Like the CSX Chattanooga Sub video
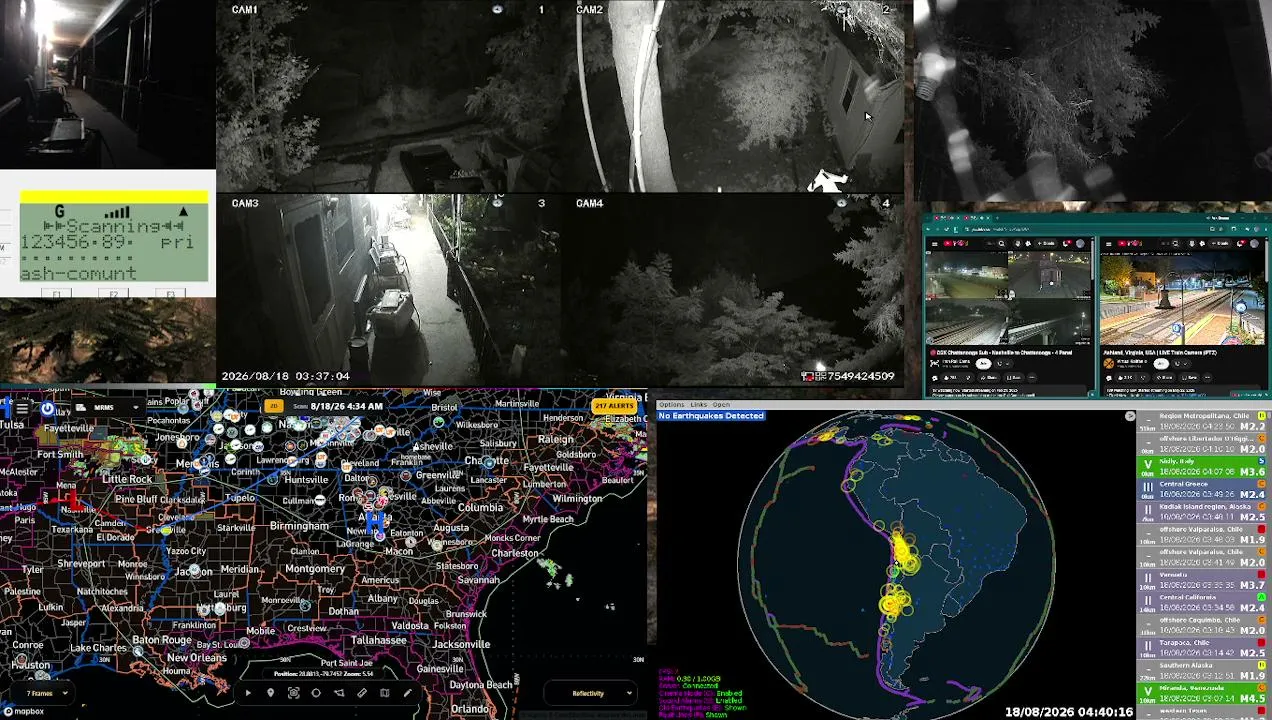This screenshot has width=1272, height=720. coord(951,378)
